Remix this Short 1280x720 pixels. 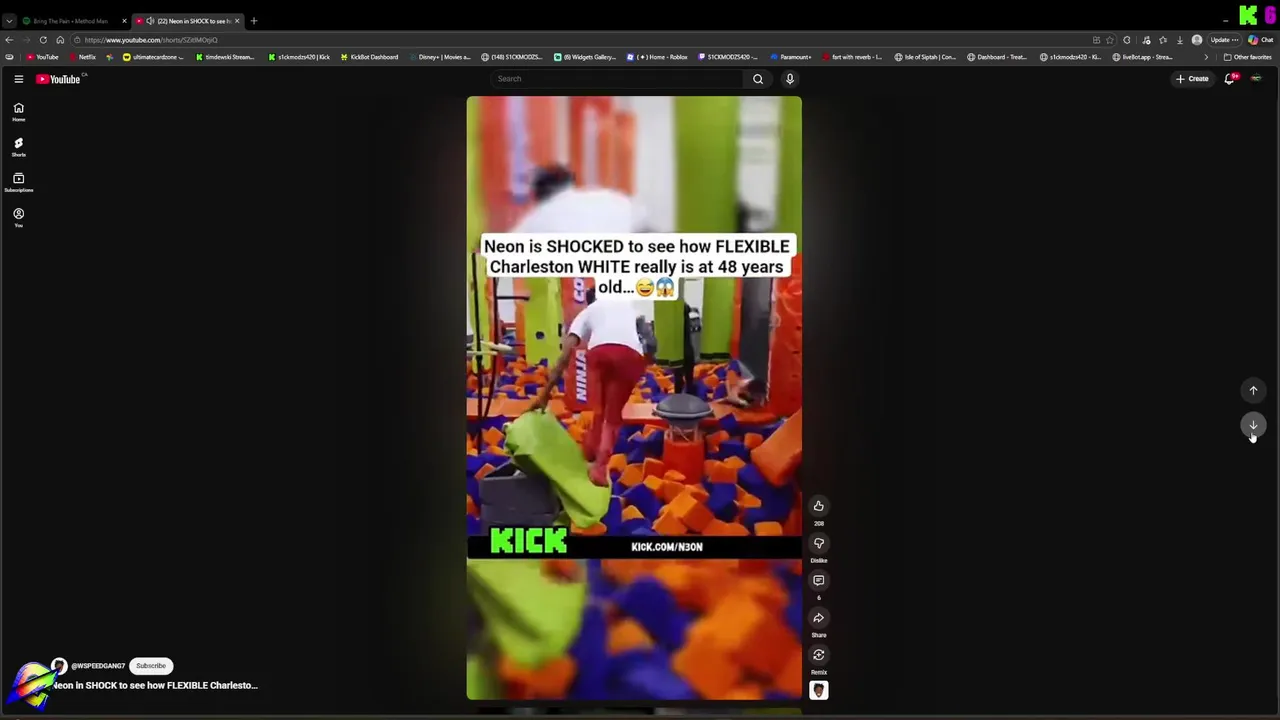[818, 655]
